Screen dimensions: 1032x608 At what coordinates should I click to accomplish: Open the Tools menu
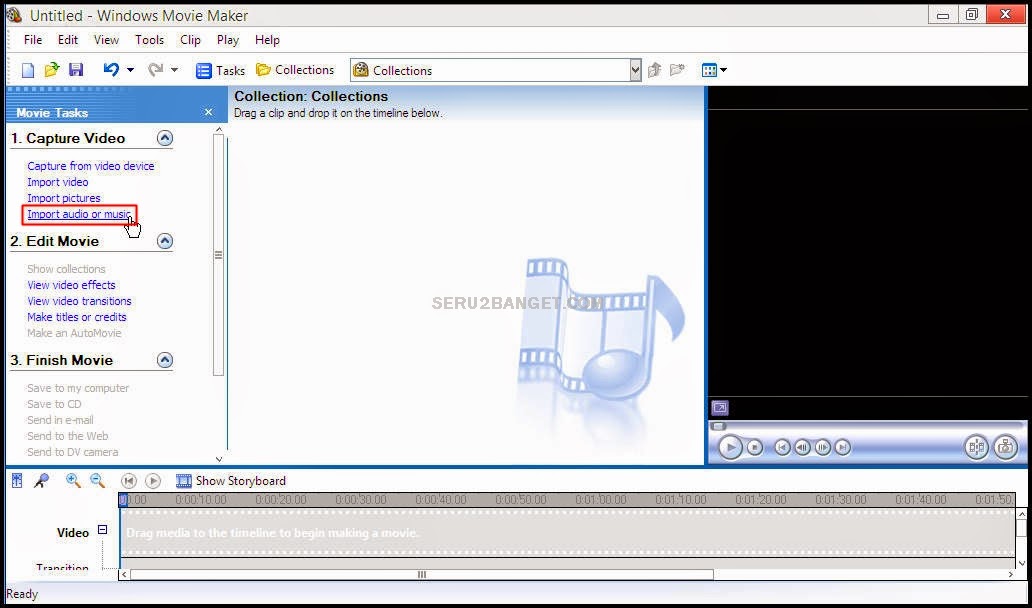pos(149,40)
